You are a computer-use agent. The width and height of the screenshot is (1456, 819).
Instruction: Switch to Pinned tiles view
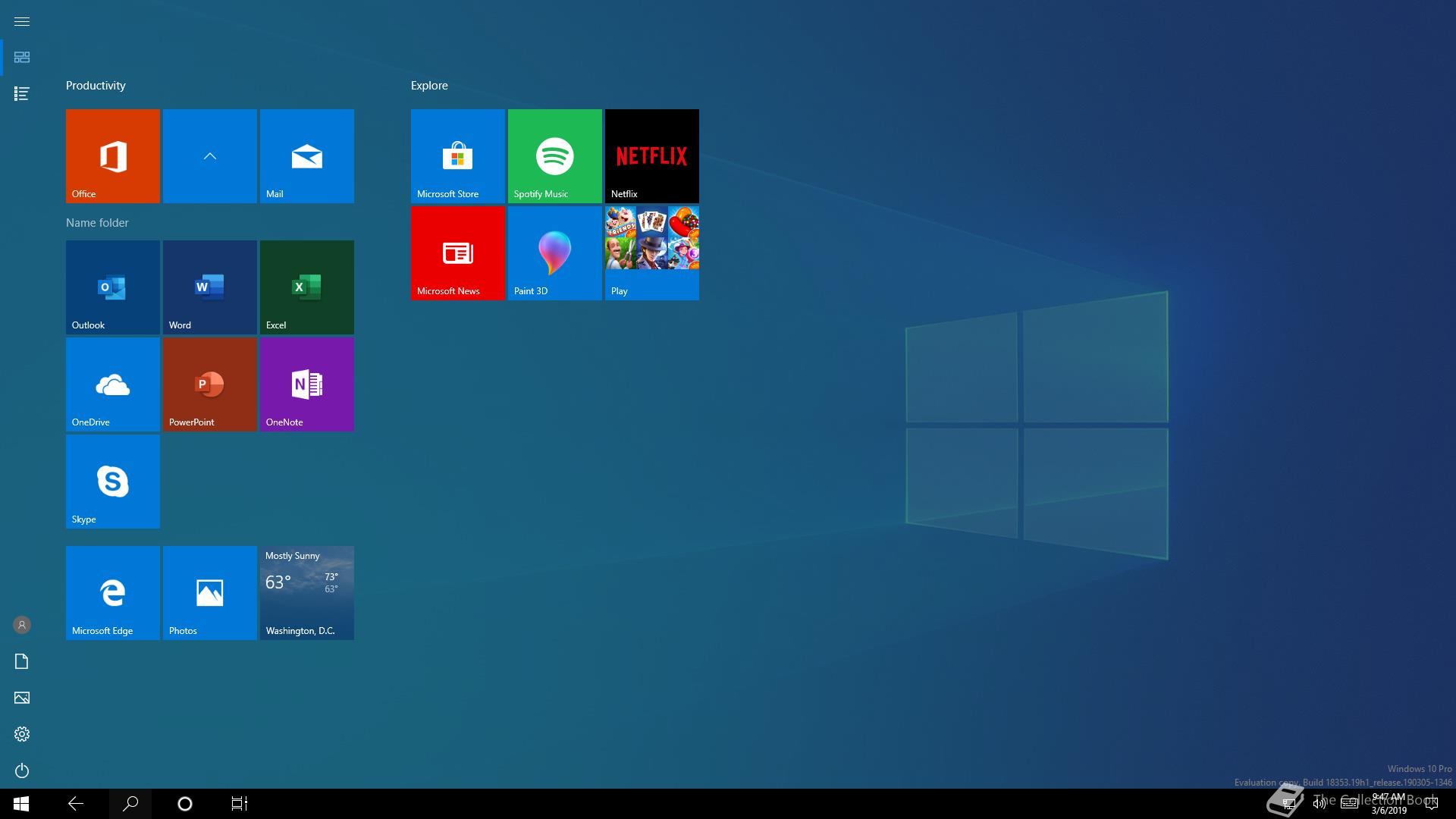22,58
